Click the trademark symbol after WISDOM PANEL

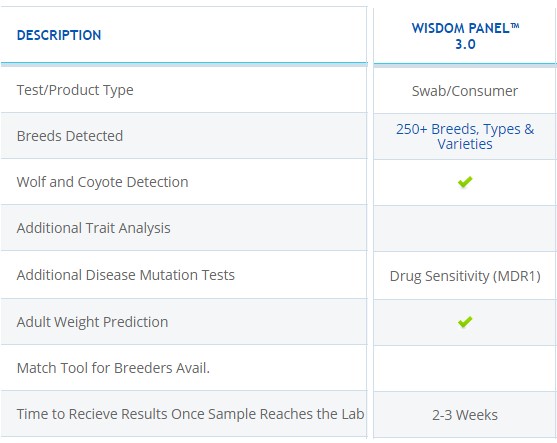click(515, 25)
